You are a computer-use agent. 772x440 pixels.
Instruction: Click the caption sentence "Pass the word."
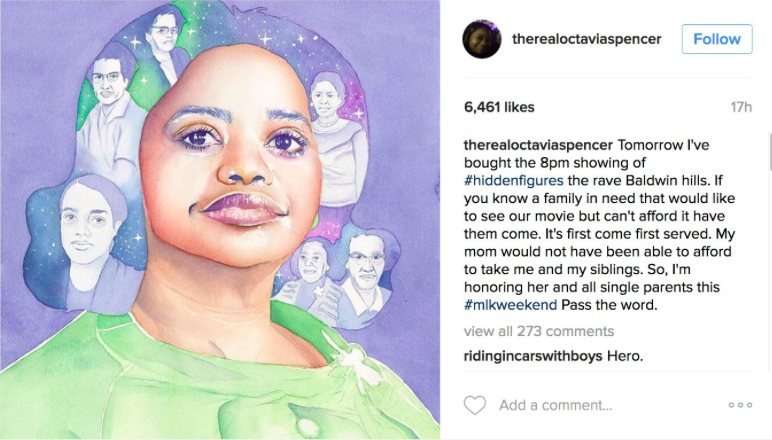point(609,305)
